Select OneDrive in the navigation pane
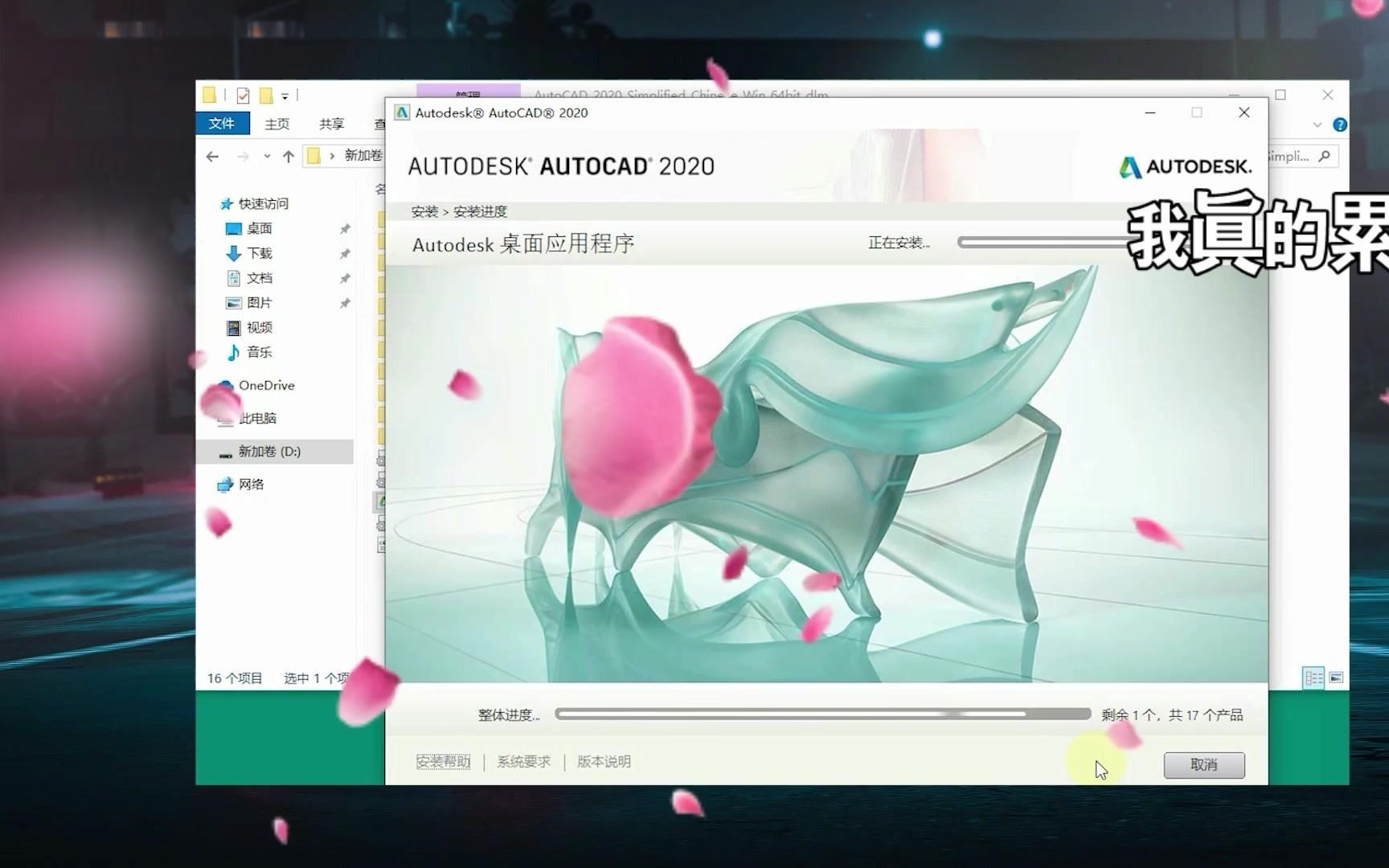This screenshot has width=1389, height=868. [x=266, y=385]
